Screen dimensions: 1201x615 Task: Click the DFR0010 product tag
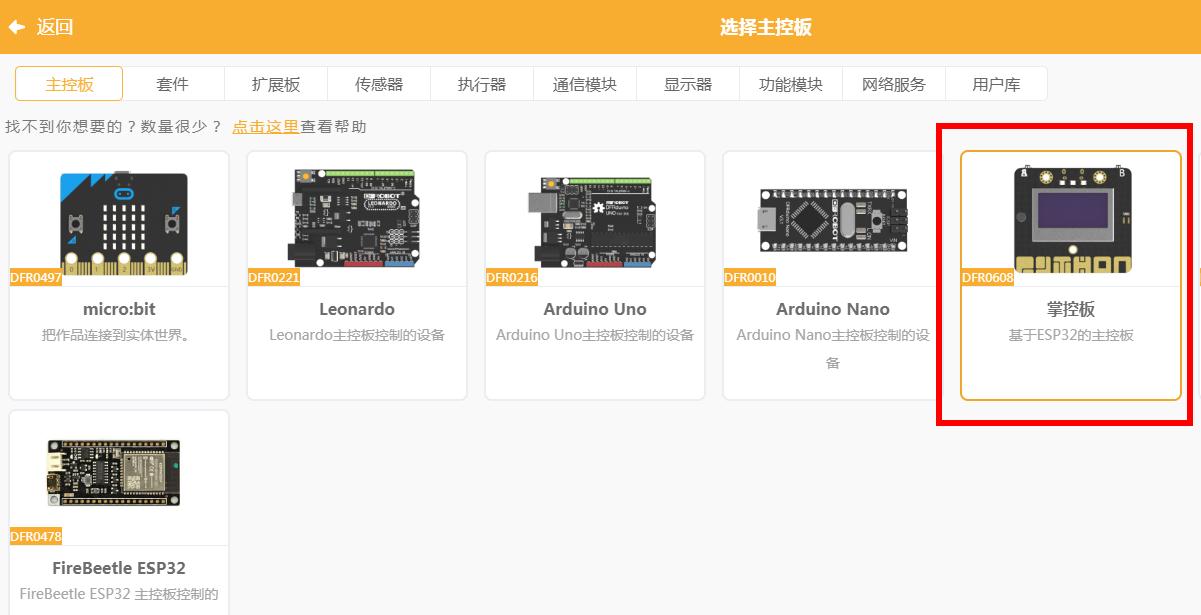click(750, 277)
